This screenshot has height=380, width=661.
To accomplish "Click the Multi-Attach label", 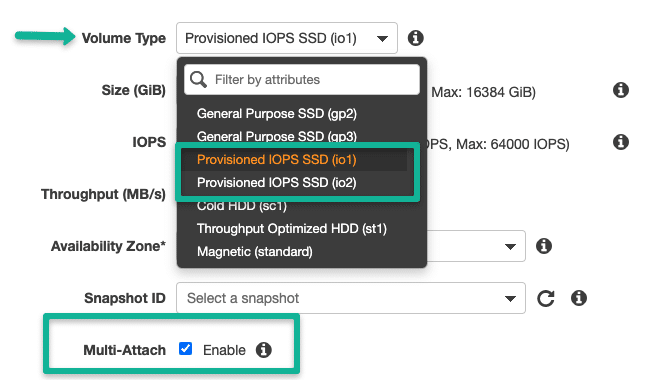I will 124,350.
